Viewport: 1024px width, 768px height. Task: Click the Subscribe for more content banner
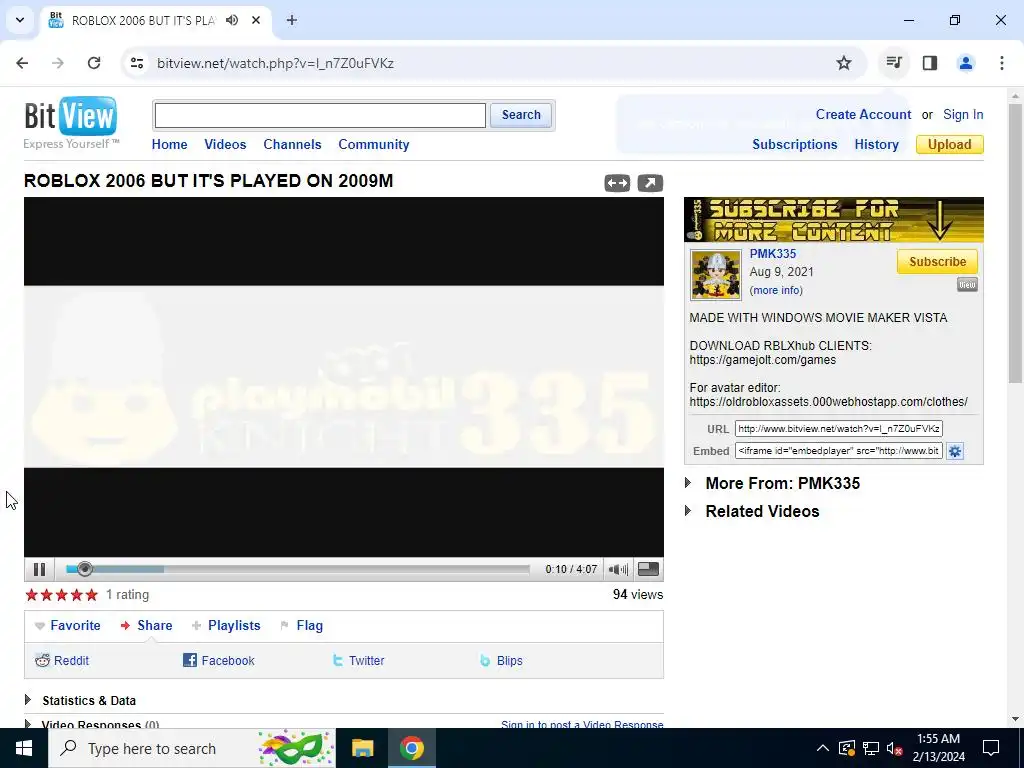coord(833,219)
